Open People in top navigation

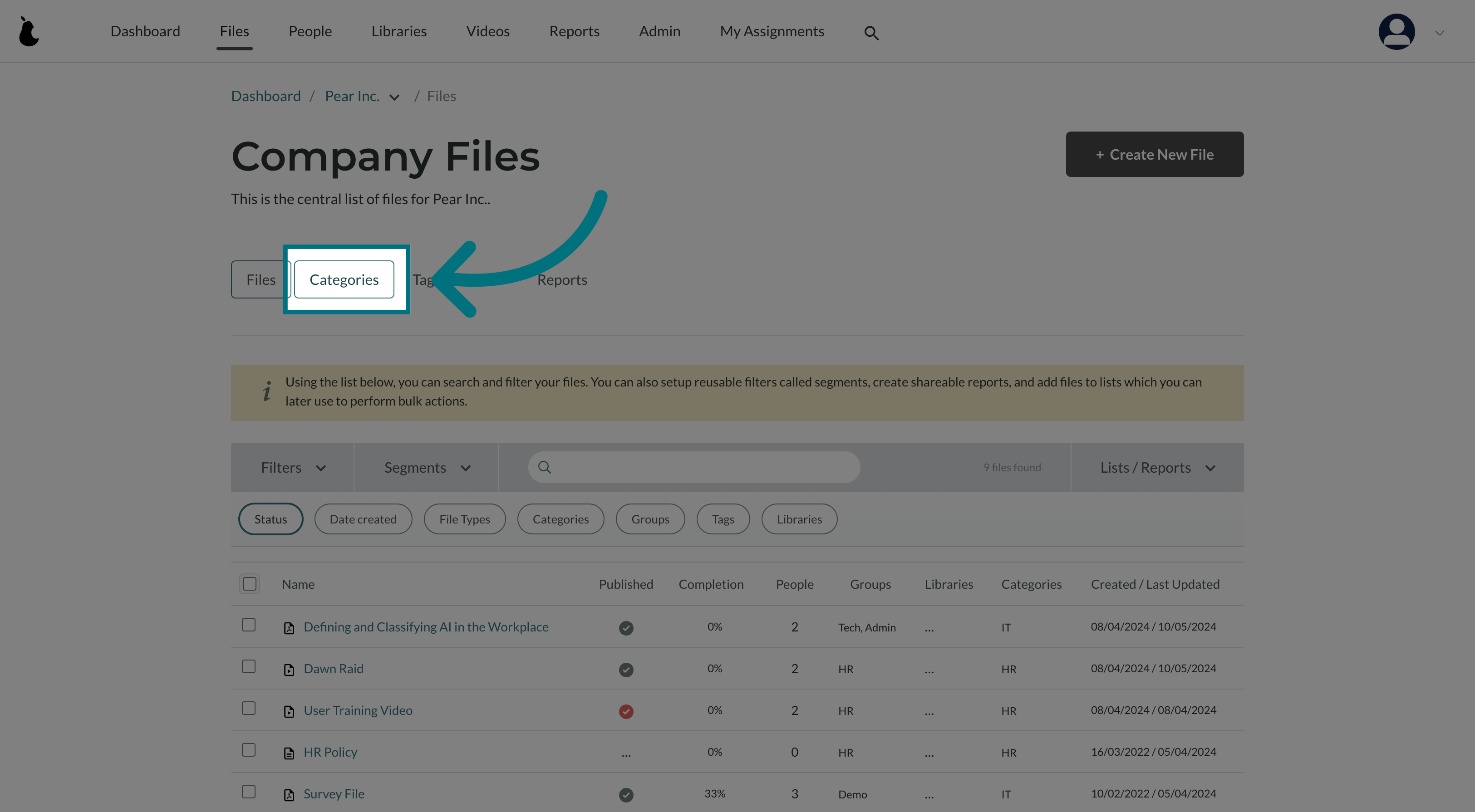[x=310, y=31]
